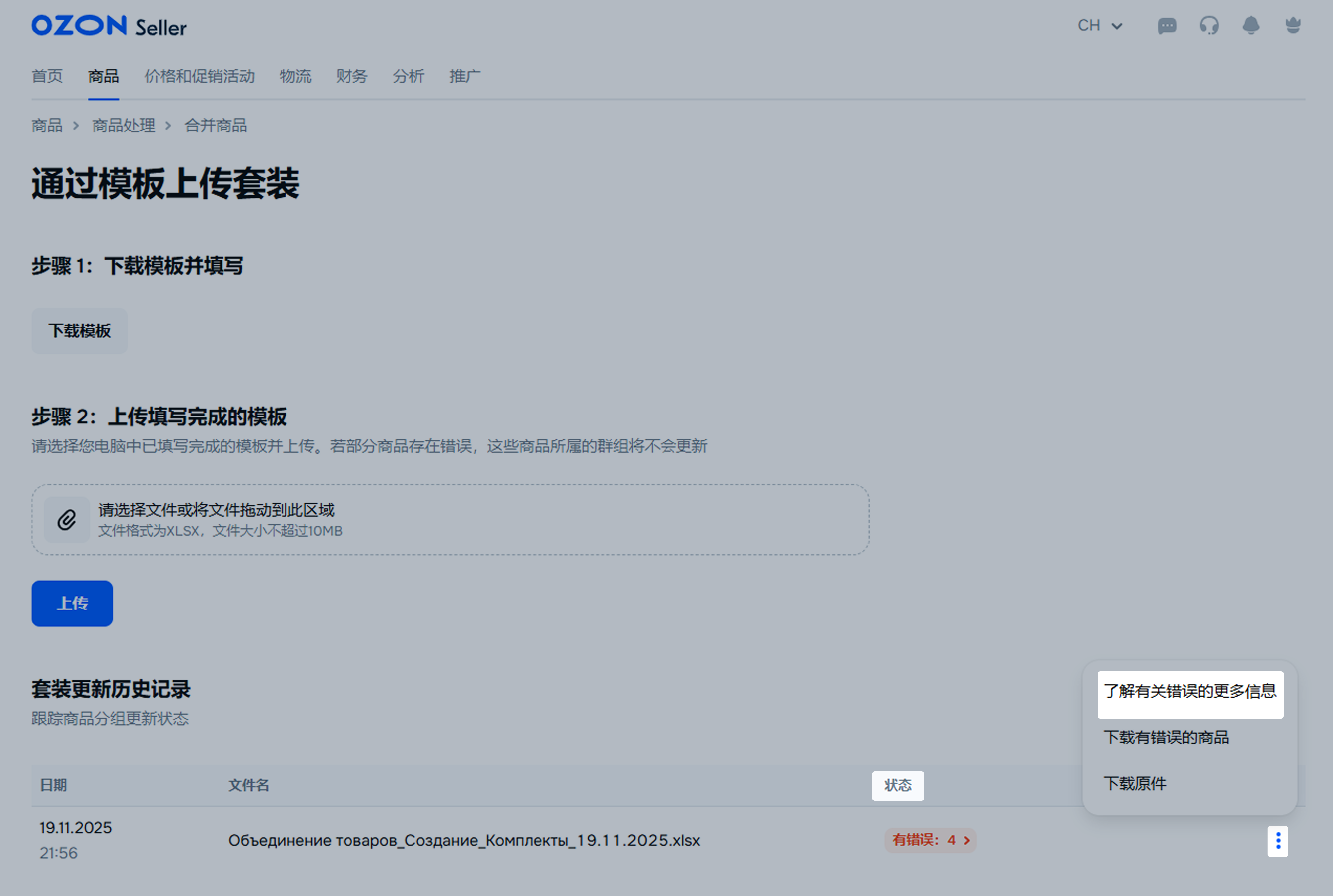Click the OZON Seller logo
The image size is (1333, 896).
click(x=108, y=26)
